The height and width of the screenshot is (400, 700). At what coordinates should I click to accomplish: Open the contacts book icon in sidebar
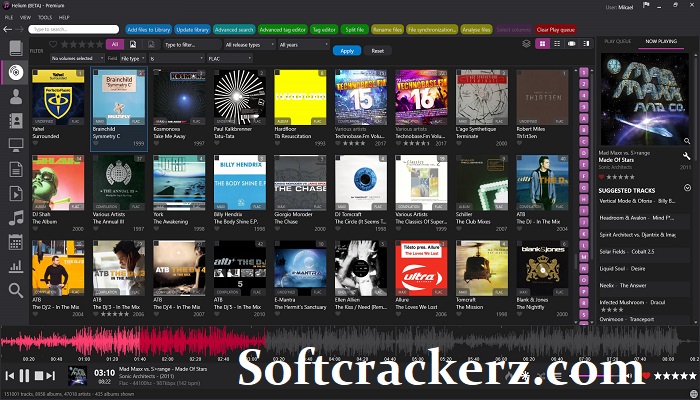click(16, 121)
